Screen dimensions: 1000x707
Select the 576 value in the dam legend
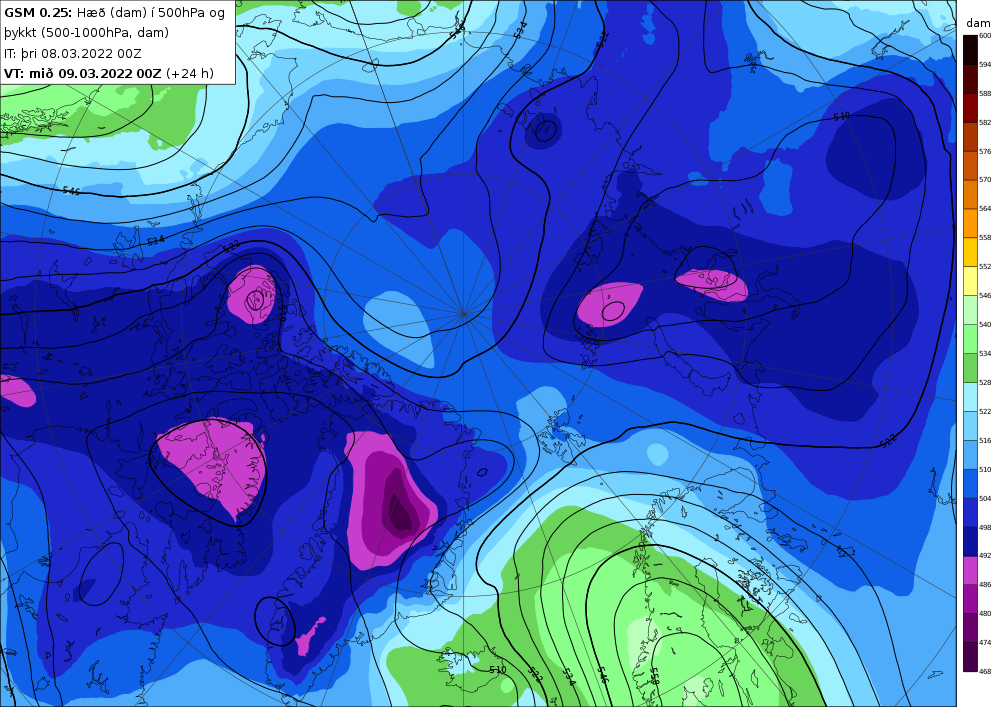(x=985, y=152)
